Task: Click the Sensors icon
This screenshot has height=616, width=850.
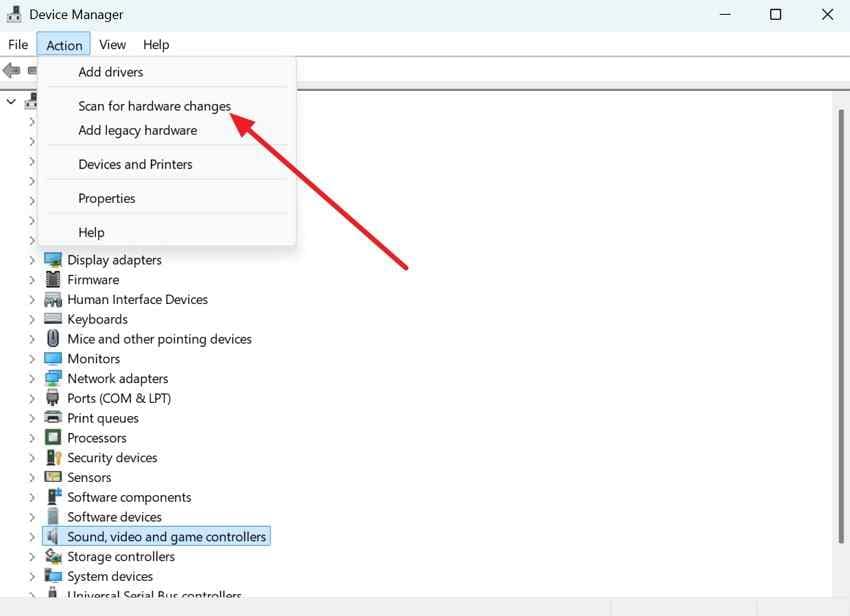Action: (53, 477)
